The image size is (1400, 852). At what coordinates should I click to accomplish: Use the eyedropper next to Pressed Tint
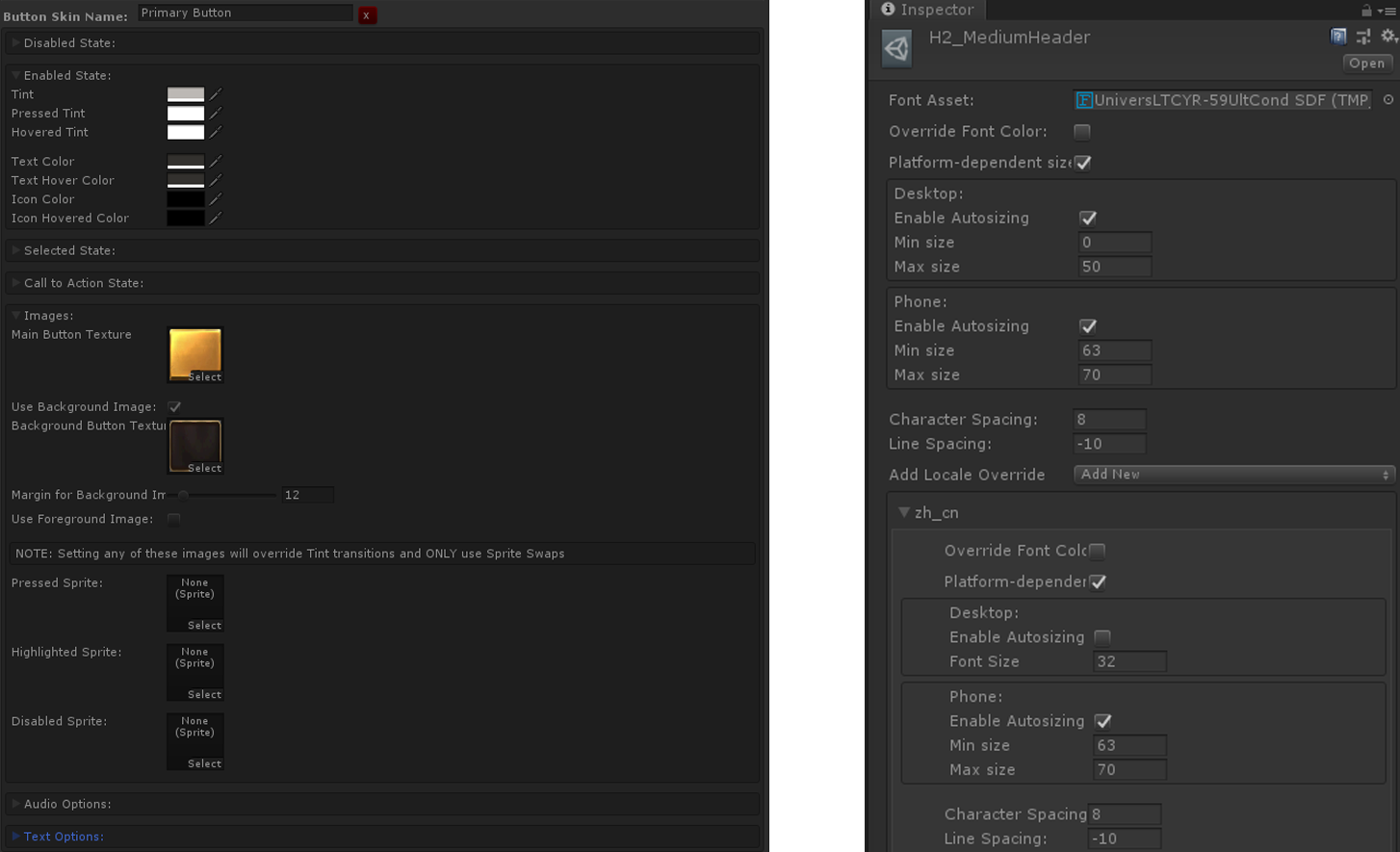214,113
